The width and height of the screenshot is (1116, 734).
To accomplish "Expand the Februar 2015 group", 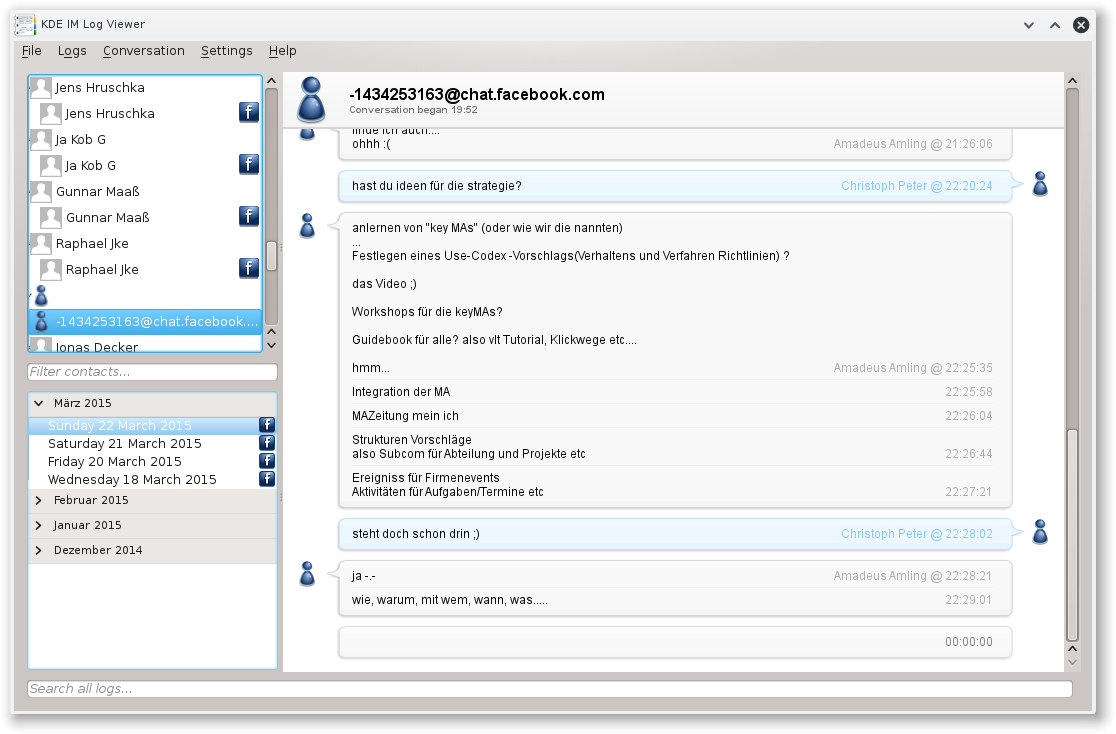I will click(x=38, y=500).
